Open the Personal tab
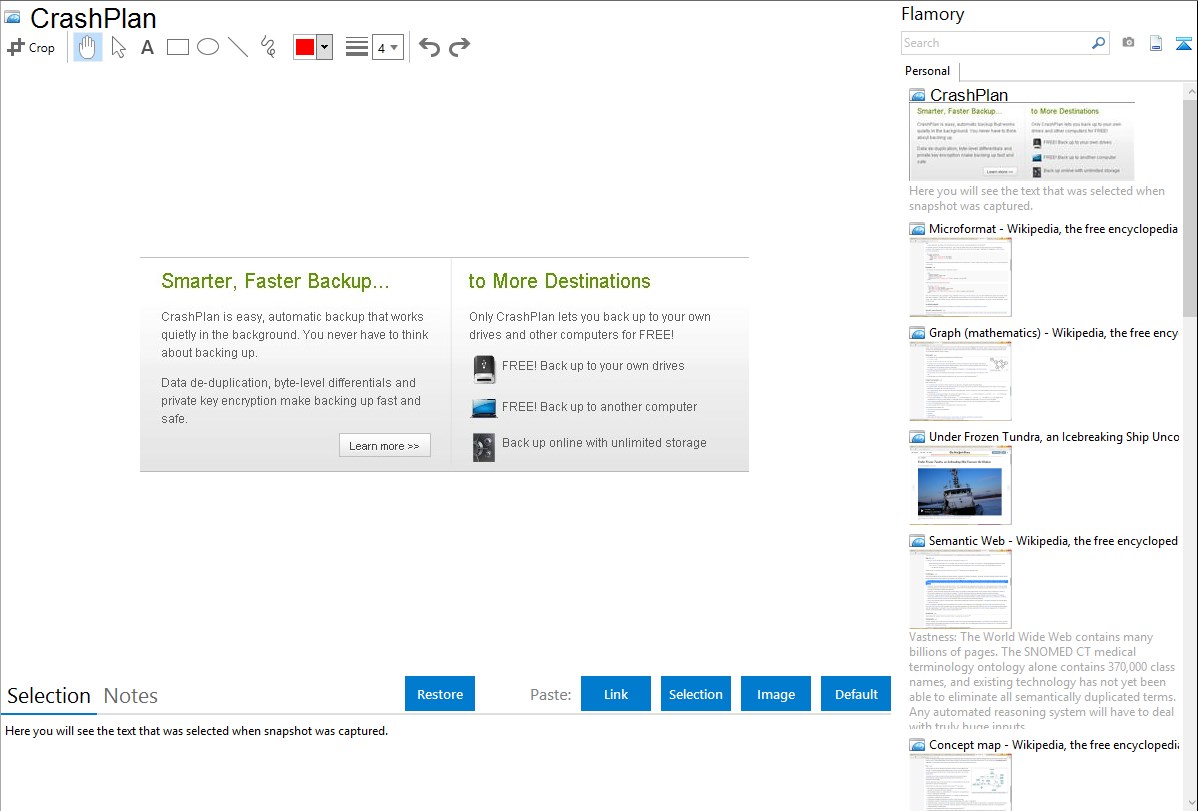The width and height of the screenshot is (1198, 811). [x=928, y=71]
